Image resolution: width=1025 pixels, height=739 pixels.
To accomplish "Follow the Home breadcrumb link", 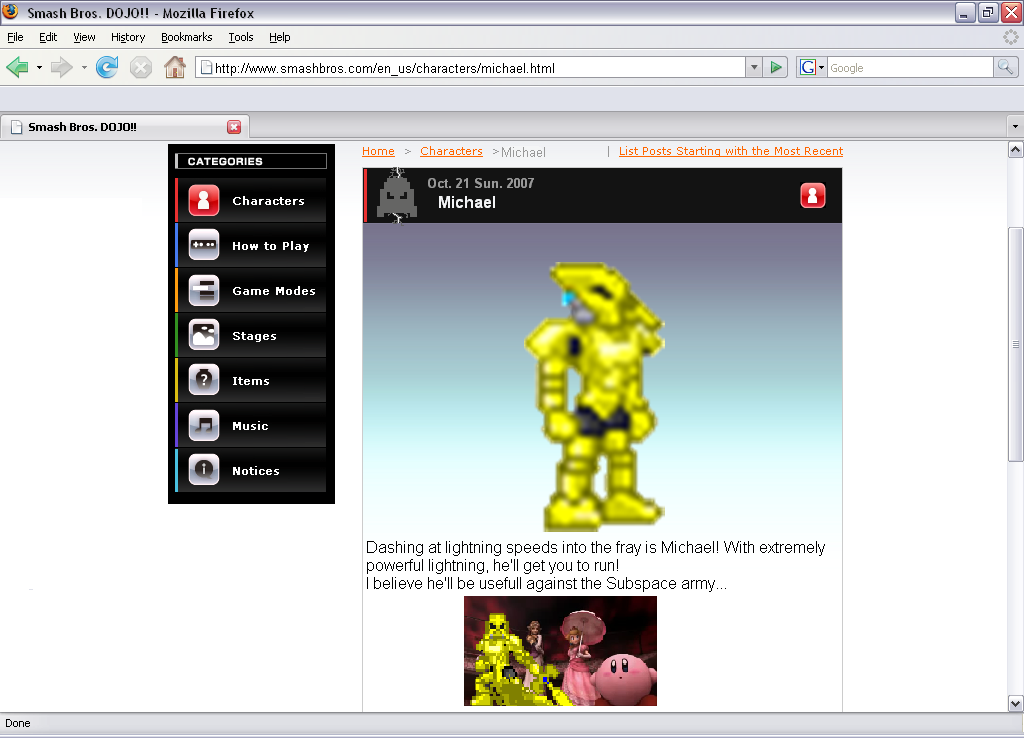I will [x=378, y=151].
